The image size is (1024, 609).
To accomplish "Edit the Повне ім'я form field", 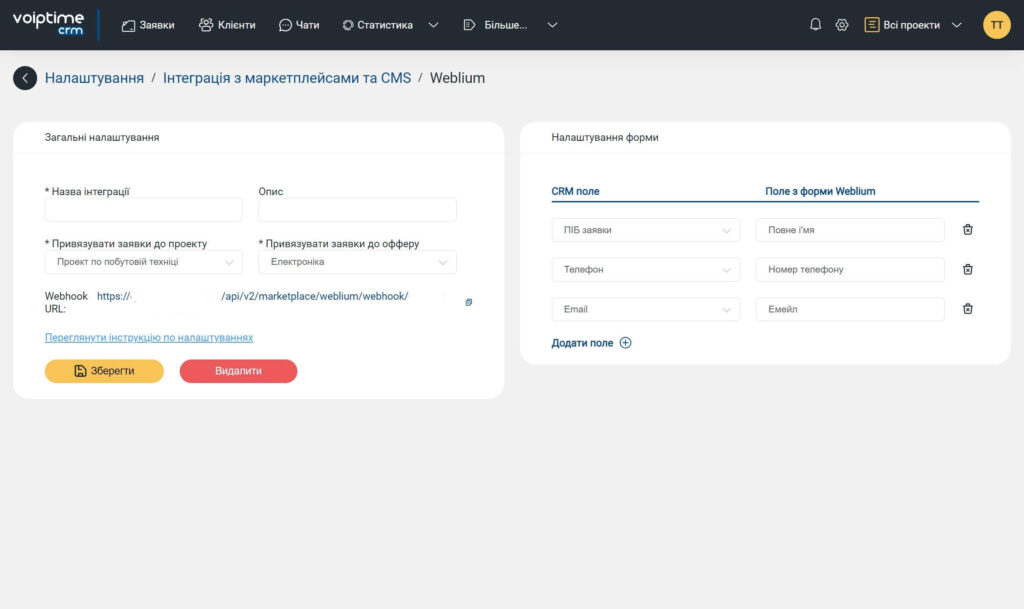I will [x=850, y=230].
